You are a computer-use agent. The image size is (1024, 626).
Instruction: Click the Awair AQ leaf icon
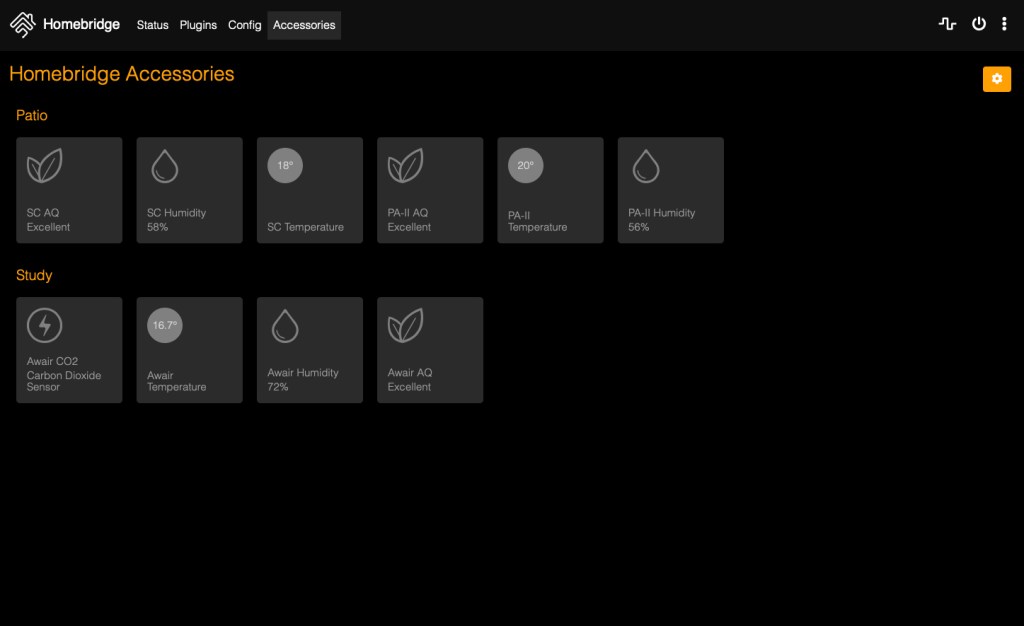click(405, 325)
